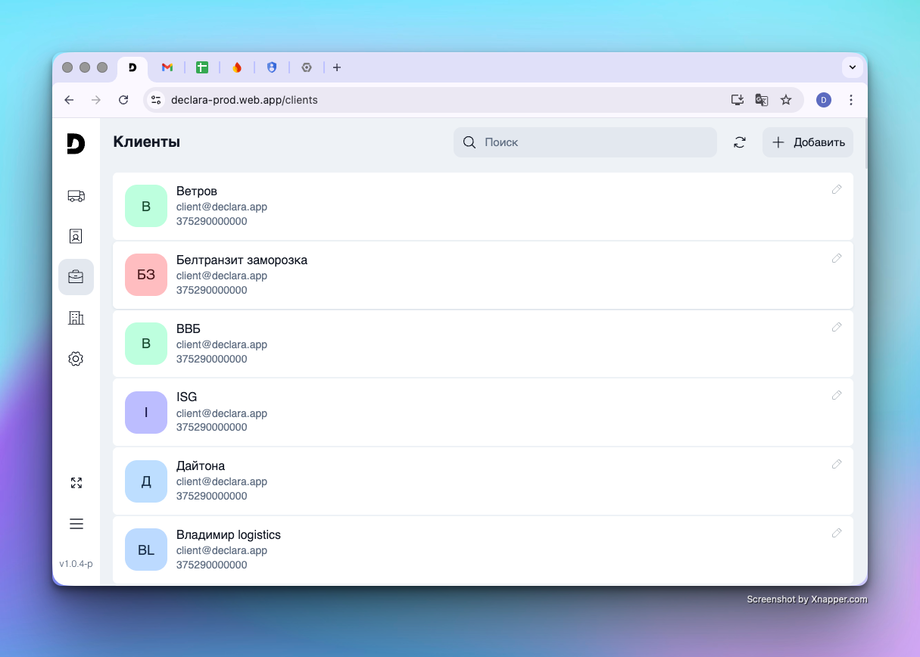Click the email under Дайтона
Image resolution: width=920 pixels, height=657 pixels.
click(222, 482)
